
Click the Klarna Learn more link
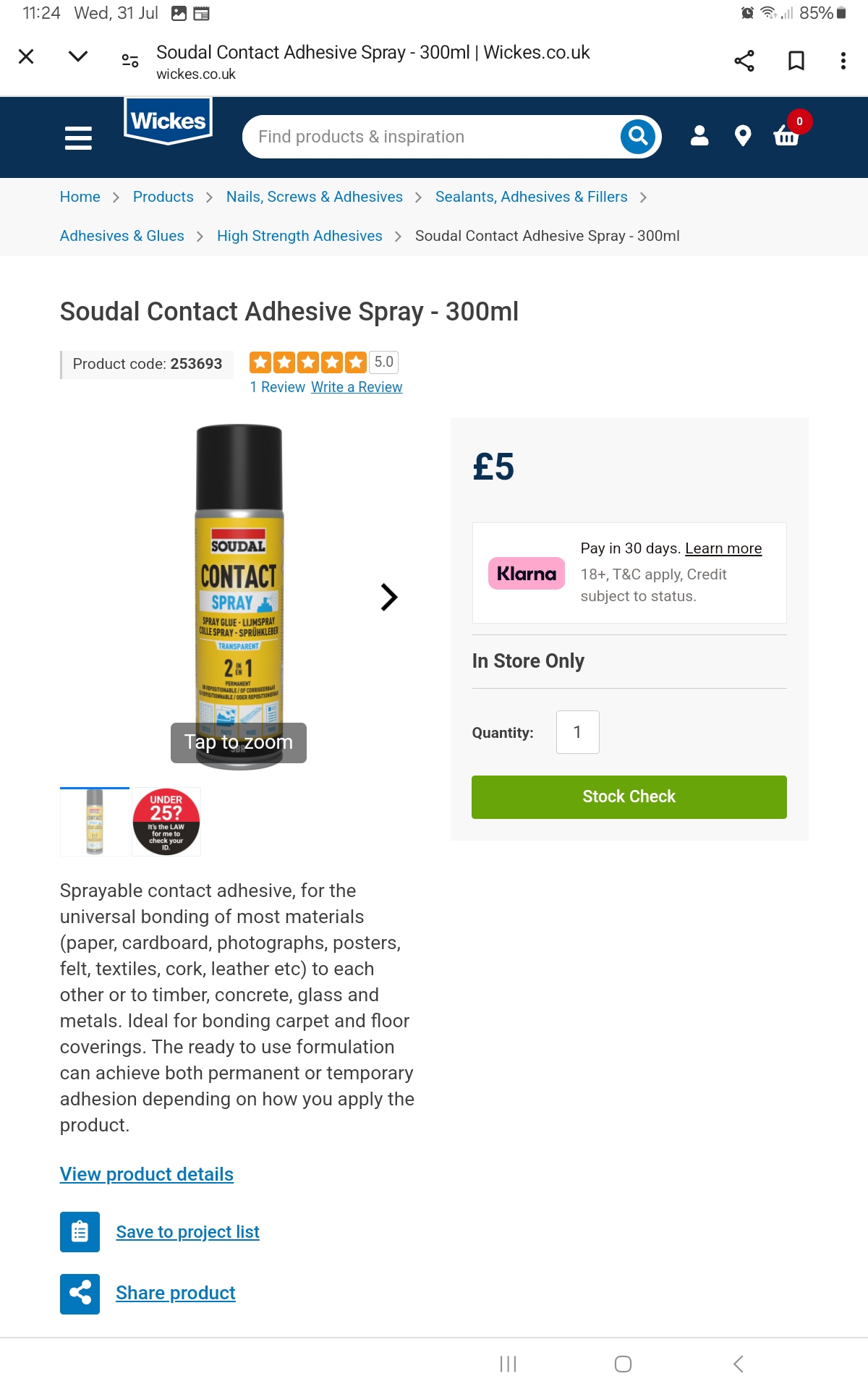point(723,548)
